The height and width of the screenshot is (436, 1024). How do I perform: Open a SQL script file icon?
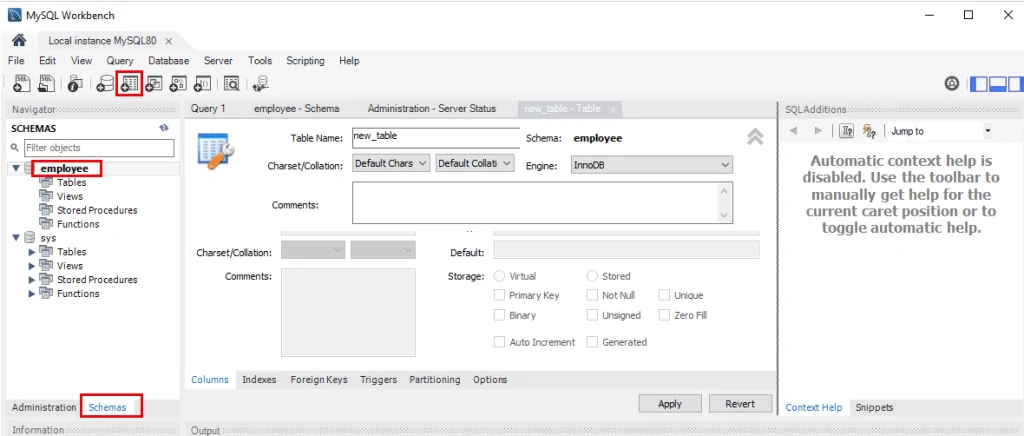pyautogui.click(x=46, y=84)
